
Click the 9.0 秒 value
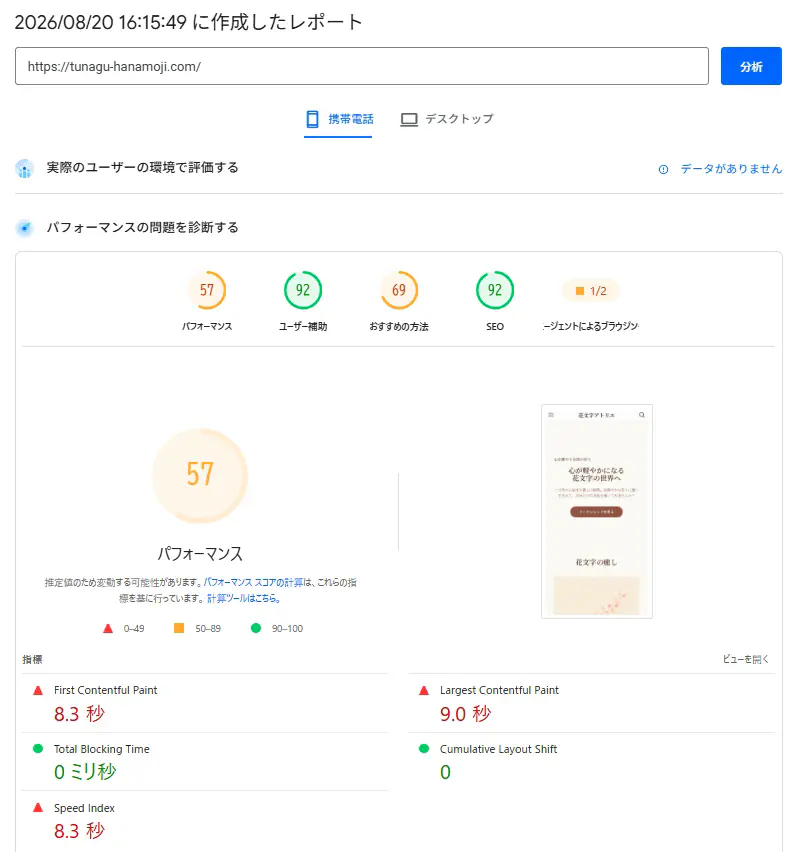(465, 713)
